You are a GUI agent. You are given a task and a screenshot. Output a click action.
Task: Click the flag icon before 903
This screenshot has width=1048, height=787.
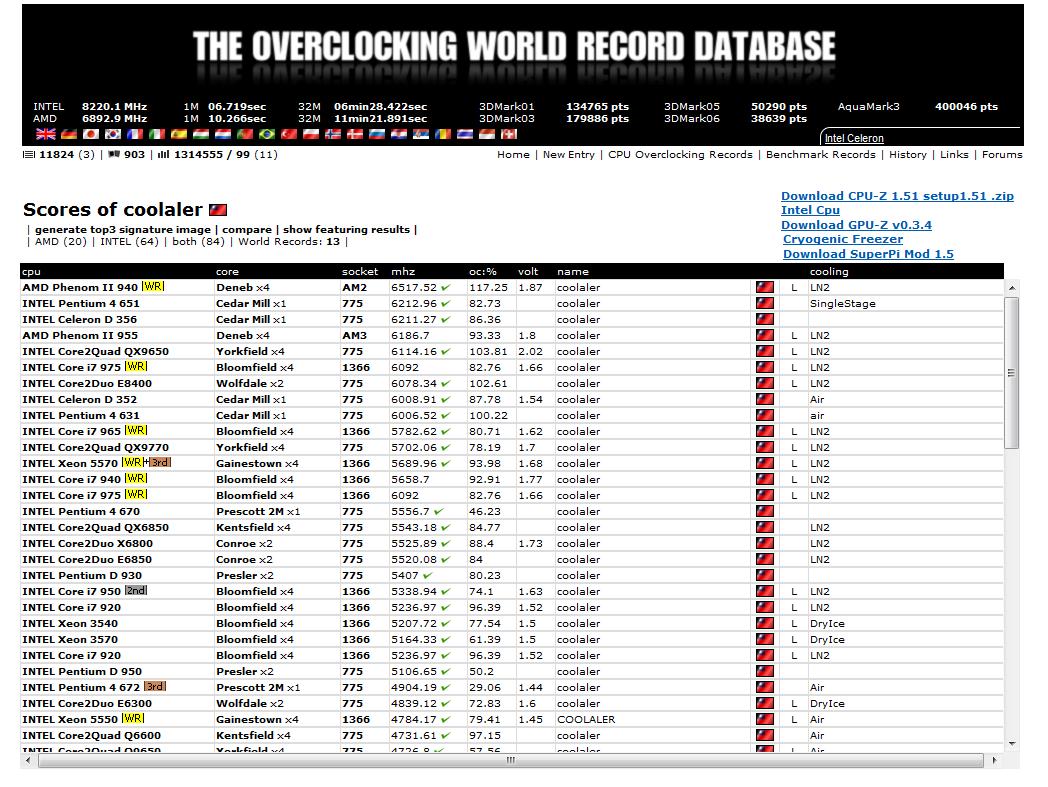(114, 154)
